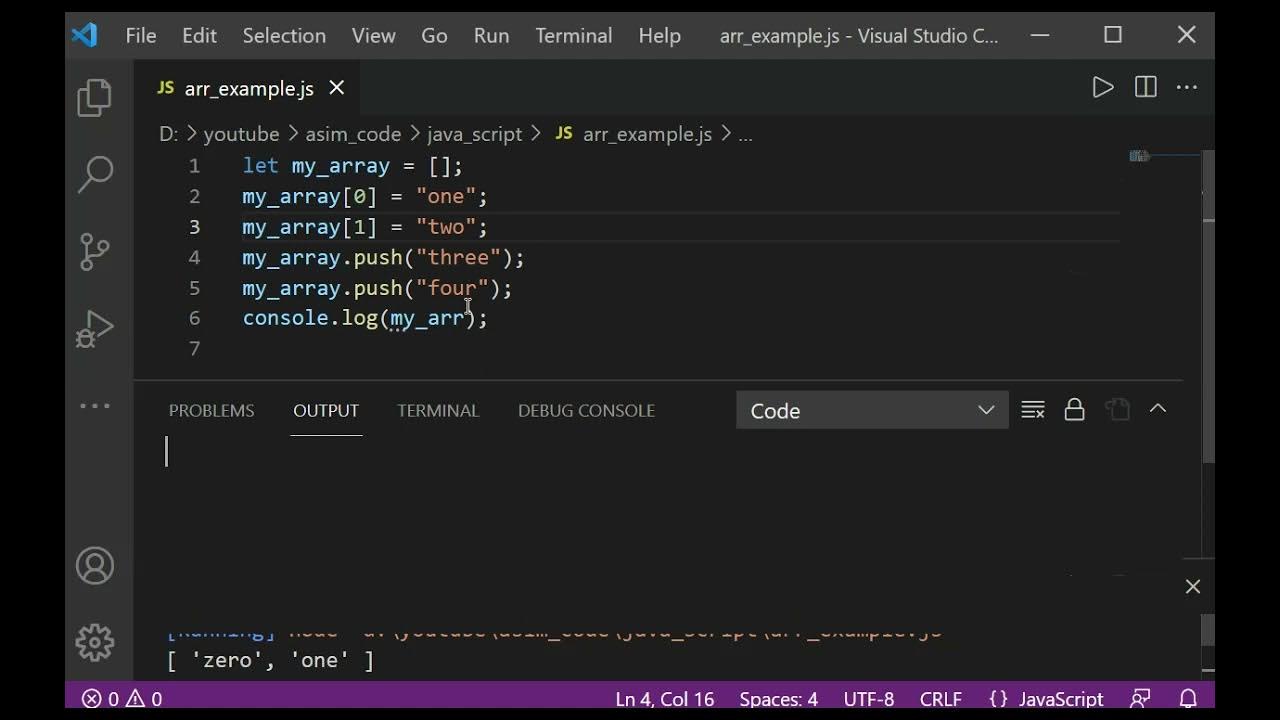Screen dimensions: 1280x720
Task: Click the errors and warnings status indicator
Action: pos(122,699)
